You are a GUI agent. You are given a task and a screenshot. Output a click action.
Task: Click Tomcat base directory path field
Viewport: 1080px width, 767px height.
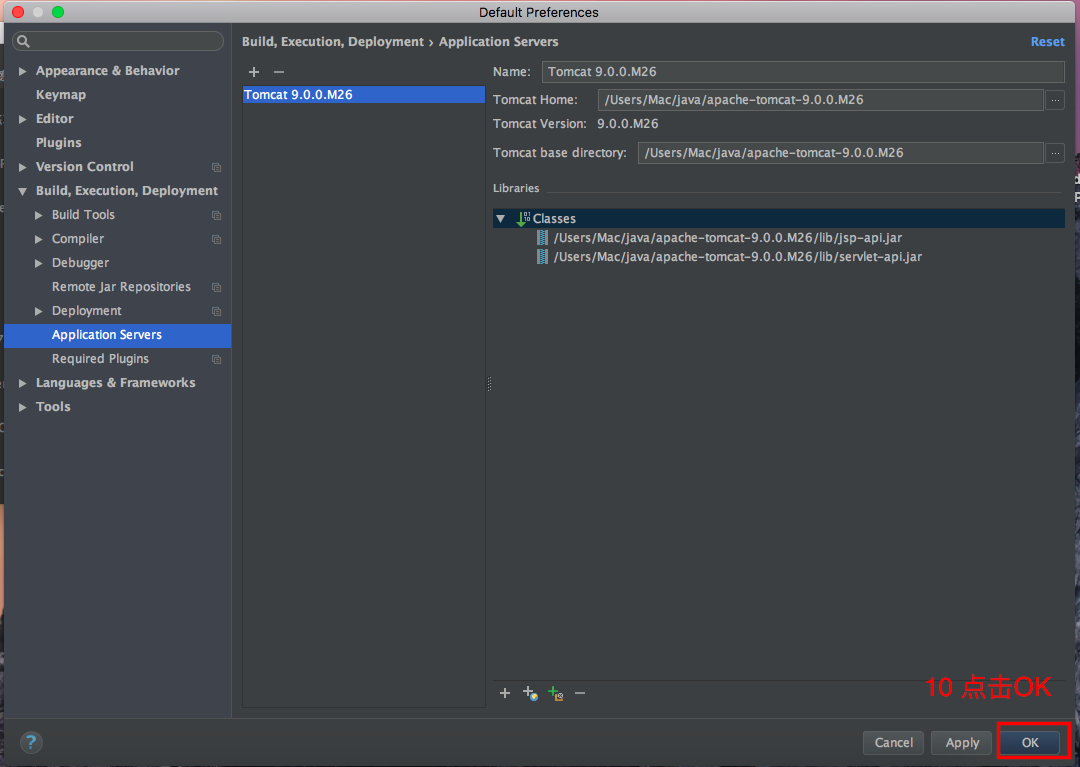click(x=840, y=153)
